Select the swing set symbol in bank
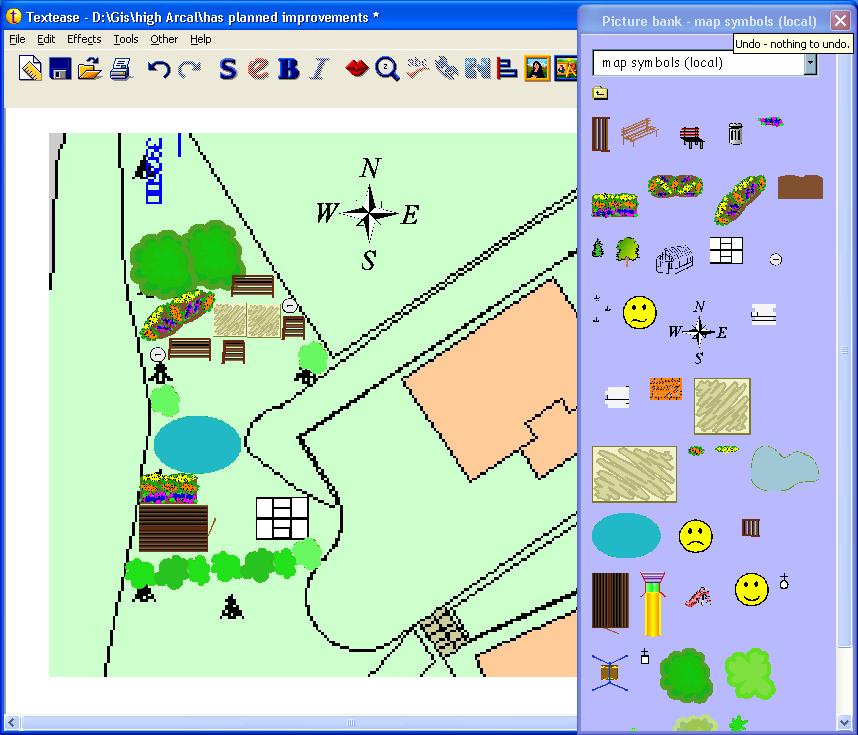 [610, 672]
